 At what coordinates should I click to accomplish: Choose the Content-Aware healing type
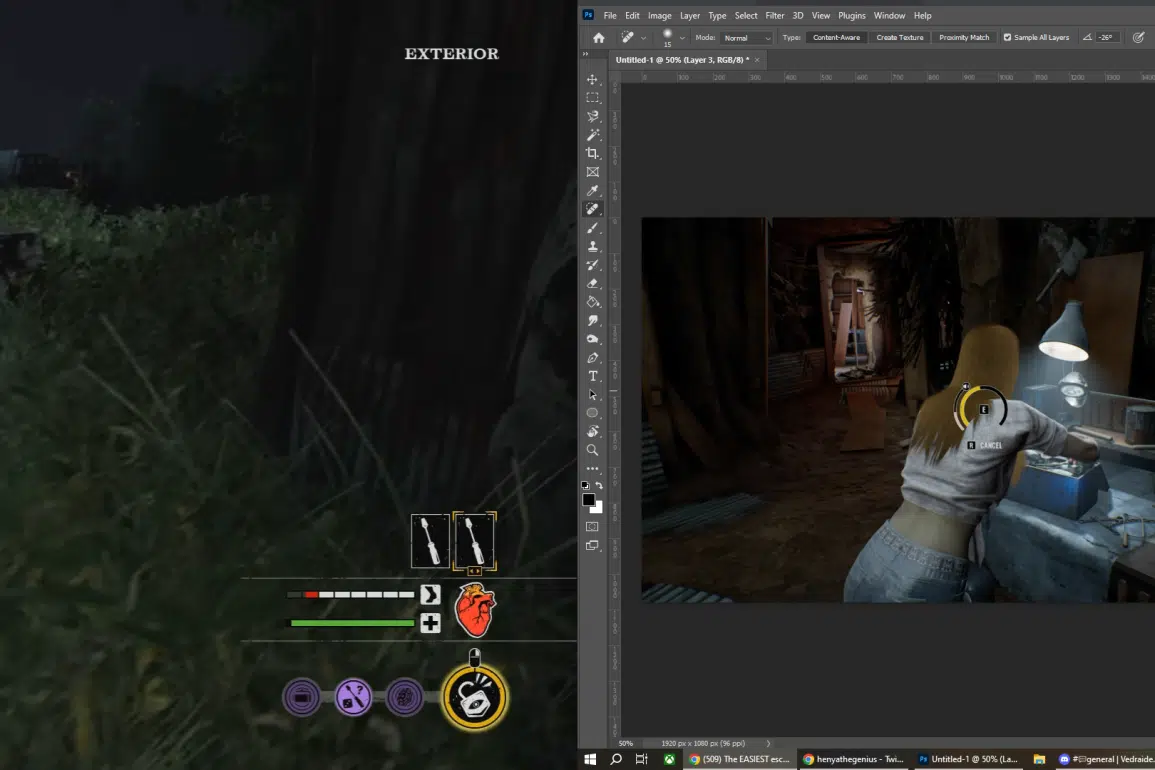click(x=836, y=38)
